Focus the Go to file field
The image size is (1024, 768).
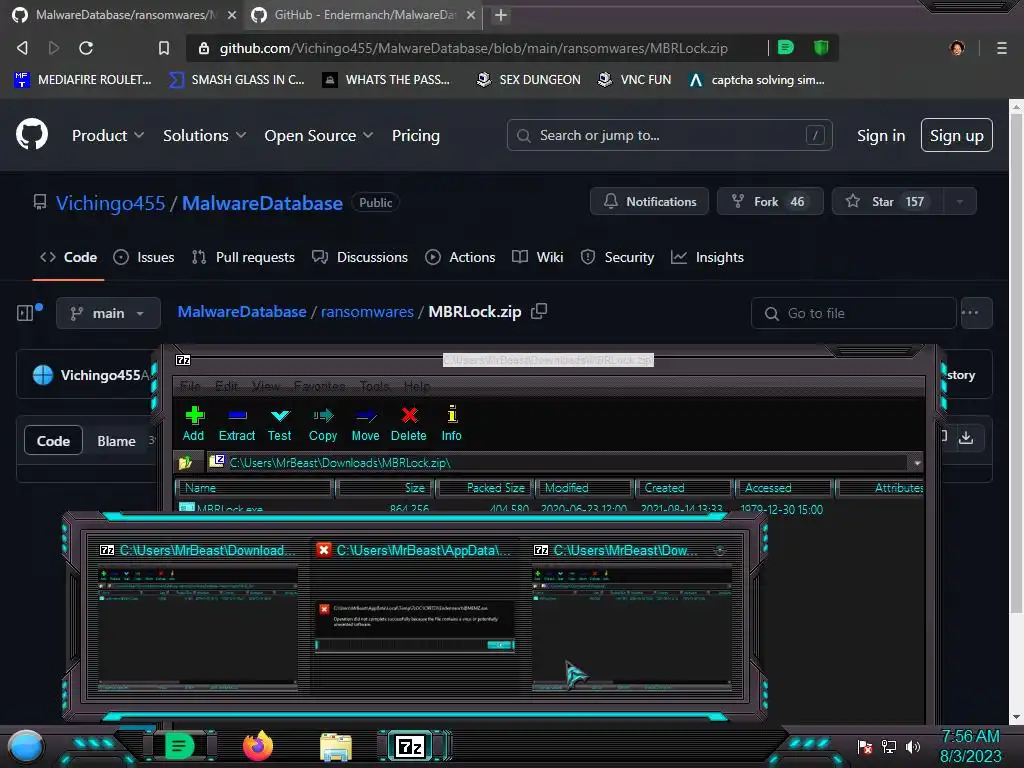coord(854,313)
